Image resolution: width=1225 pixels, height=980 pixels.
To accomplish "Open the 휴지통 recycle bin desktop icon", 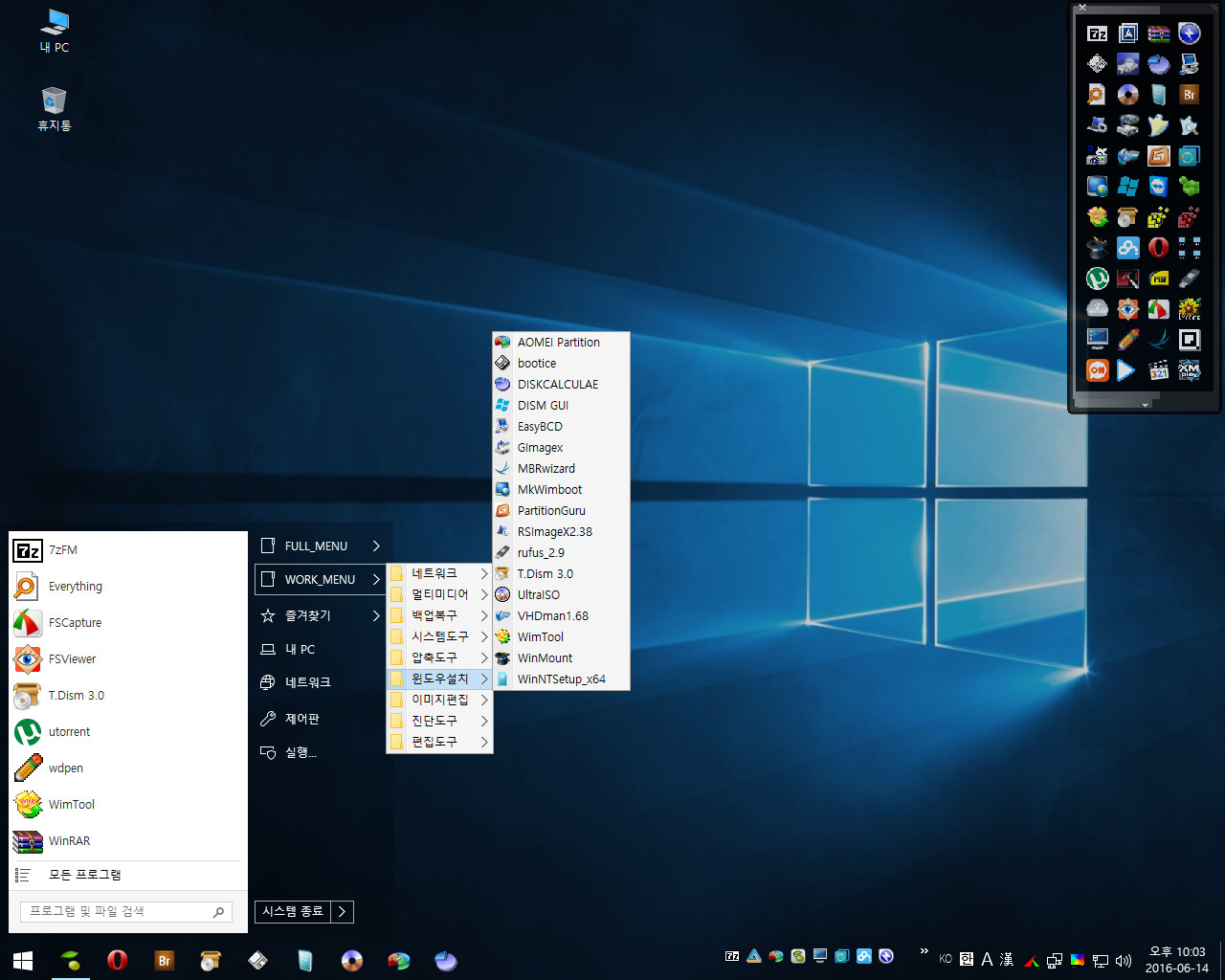I will coord(55,108).
